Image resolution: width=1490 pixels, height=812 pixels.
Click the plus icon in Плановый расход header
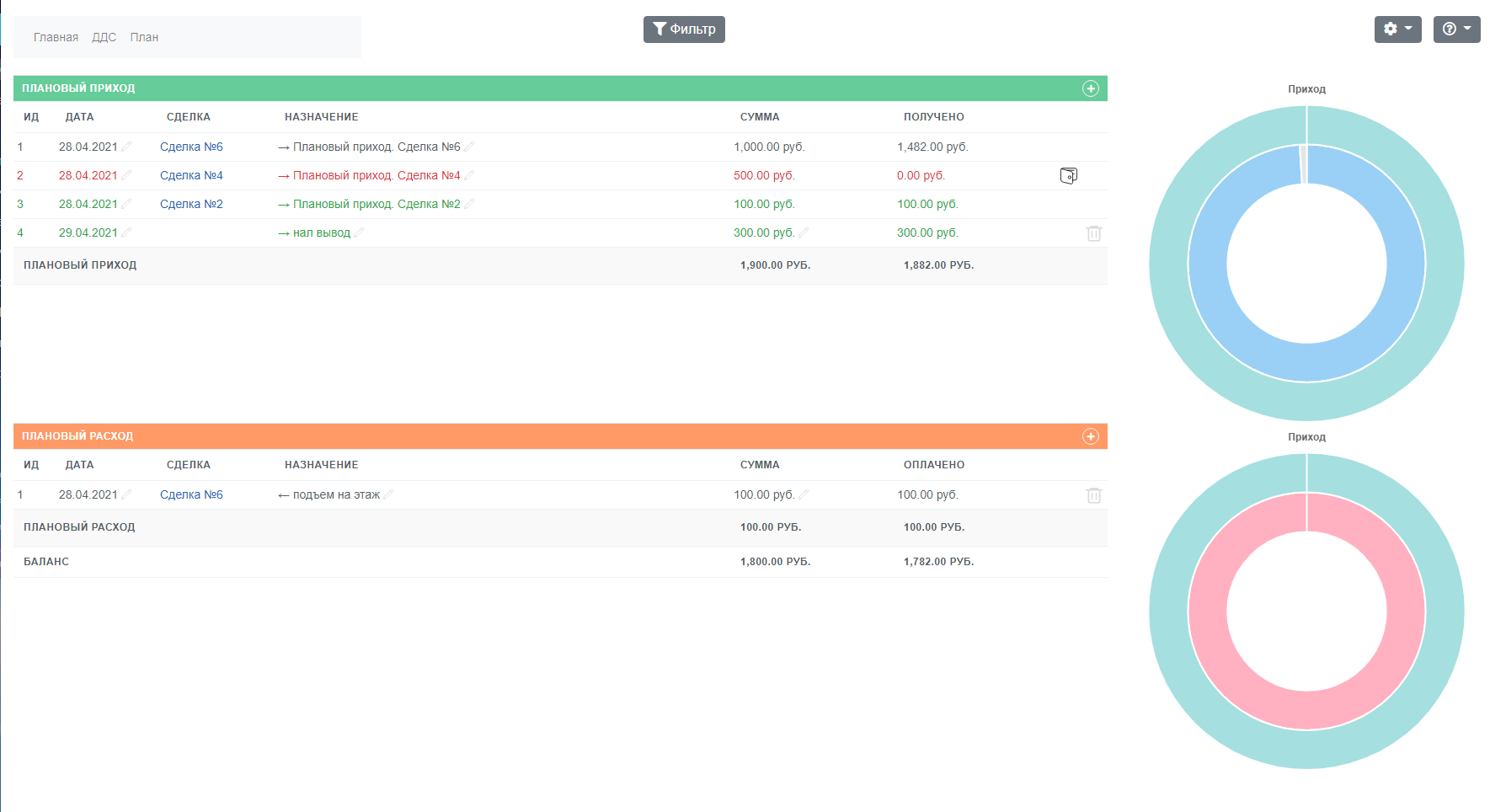(1090, 436)
